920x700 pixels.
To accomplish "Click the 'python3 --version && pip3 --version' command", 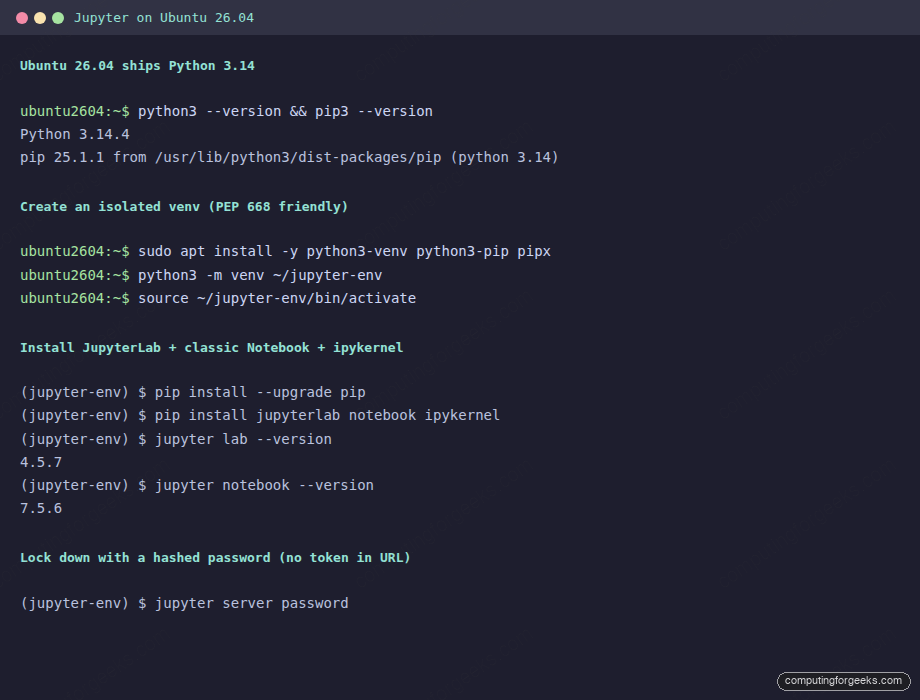I will (x=285, y=111).
